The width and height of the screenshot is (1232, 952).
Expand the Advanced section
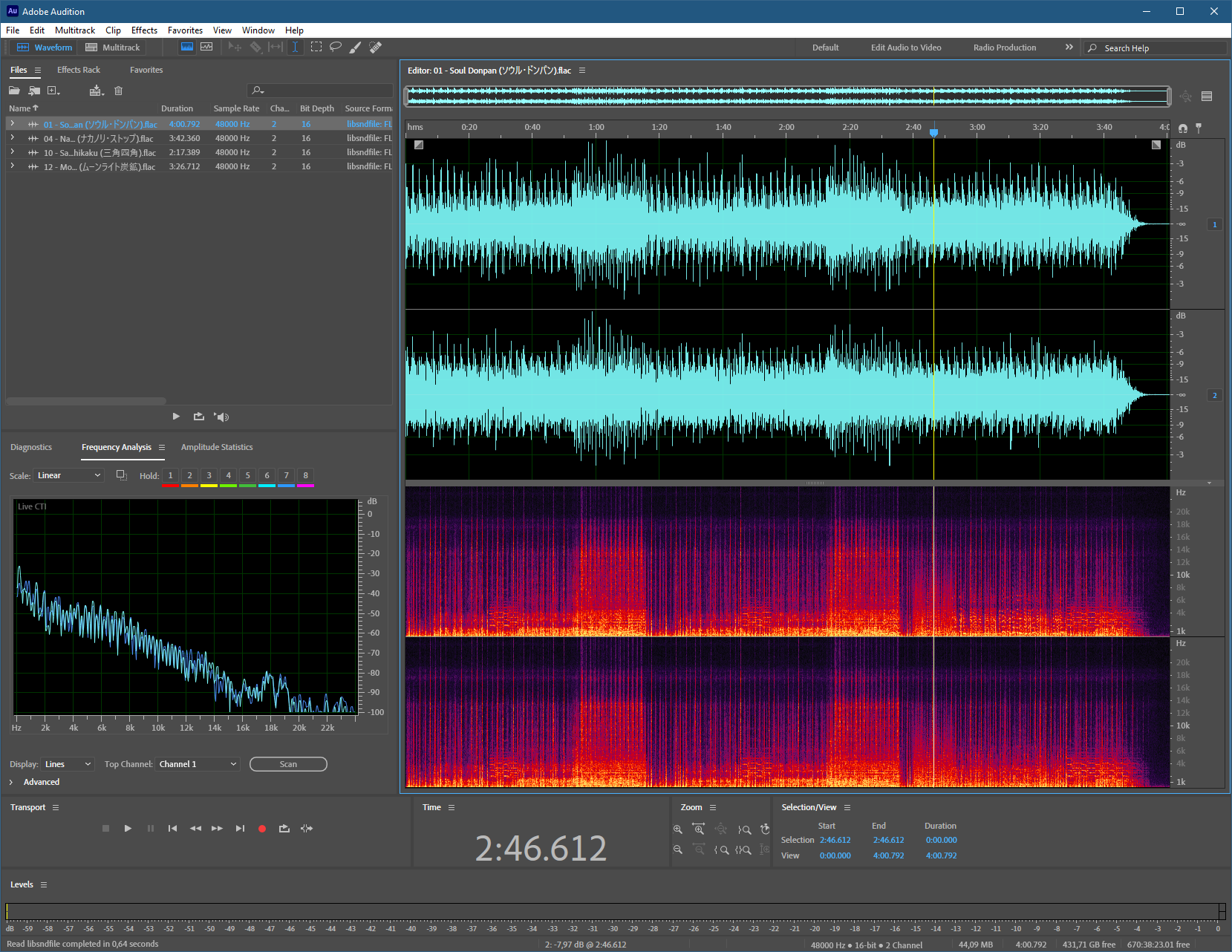click(x=11, y=782)
